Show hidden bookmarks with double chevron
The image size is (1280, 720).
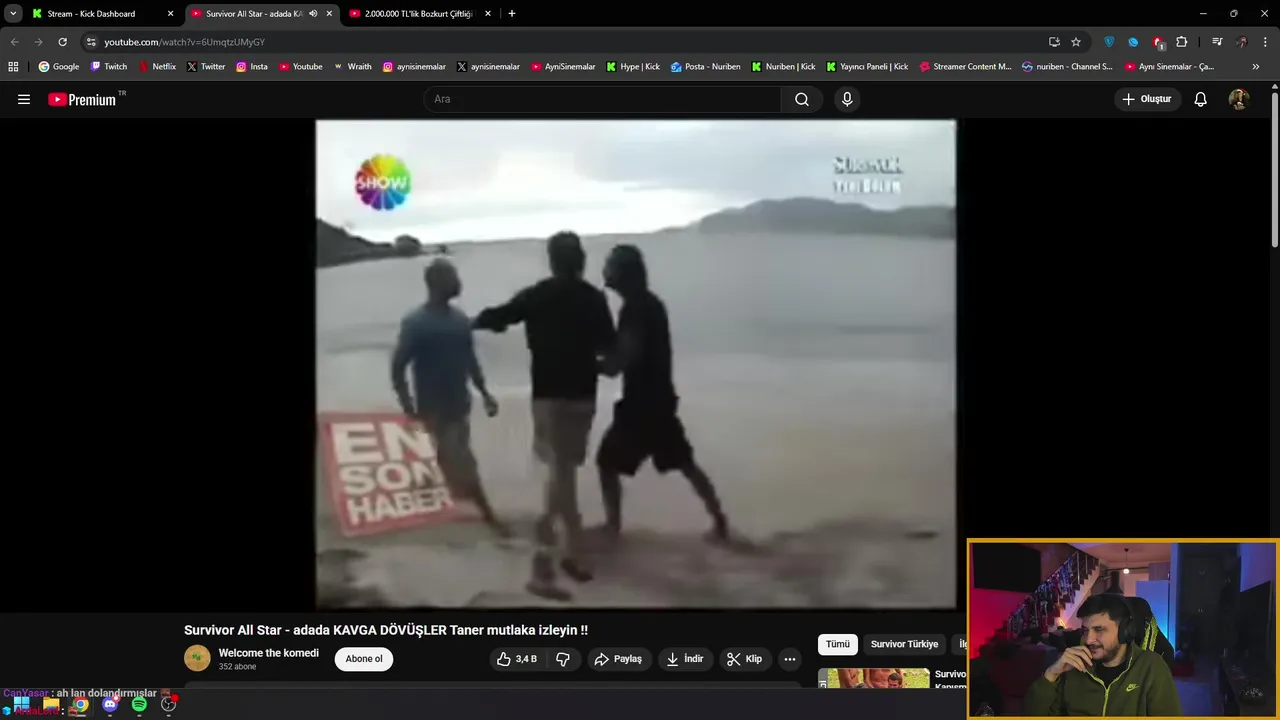click(x=1256, y=67)
